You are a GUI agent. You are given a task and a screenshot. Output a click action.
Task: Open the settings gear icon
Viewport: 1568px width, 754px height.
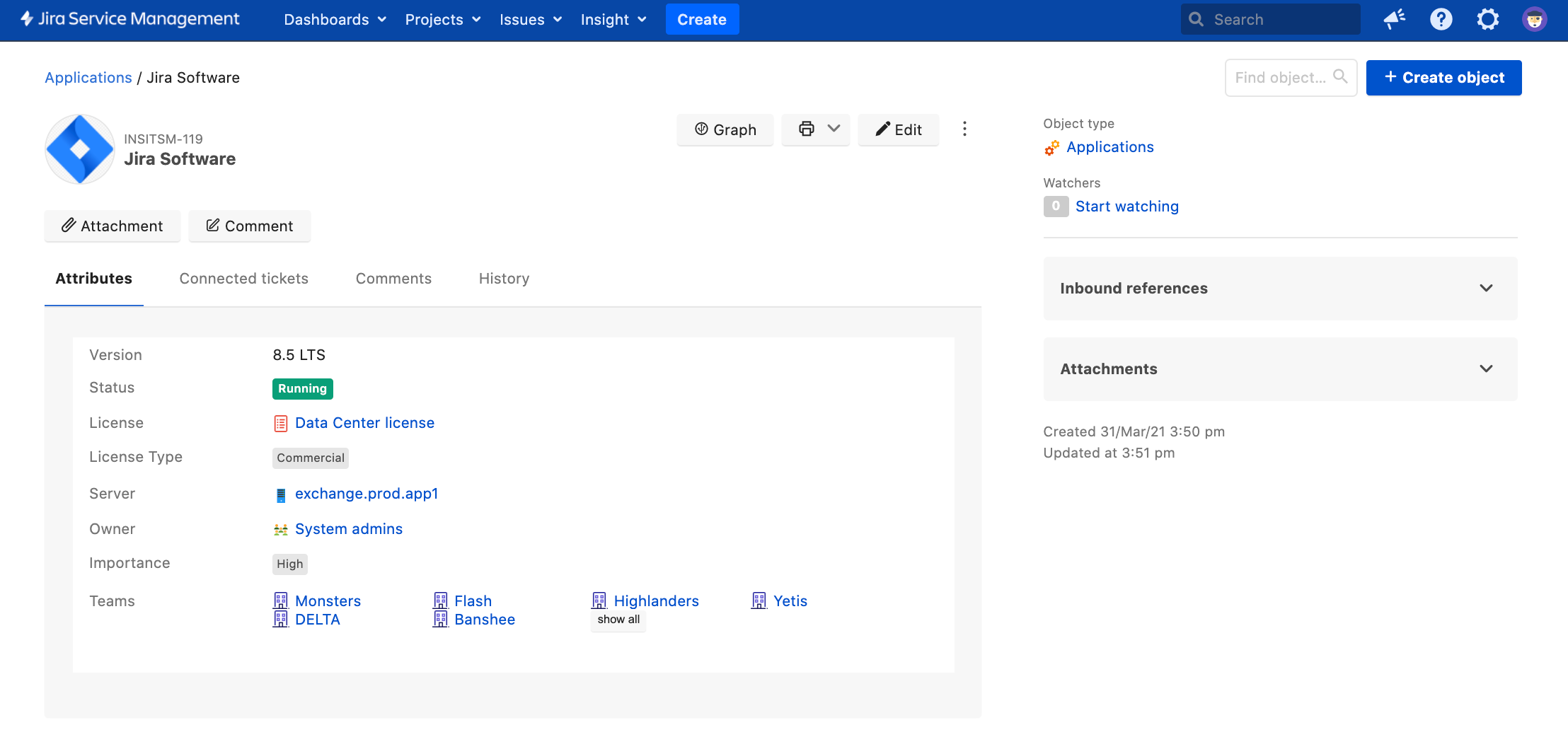pos(1487,19)
